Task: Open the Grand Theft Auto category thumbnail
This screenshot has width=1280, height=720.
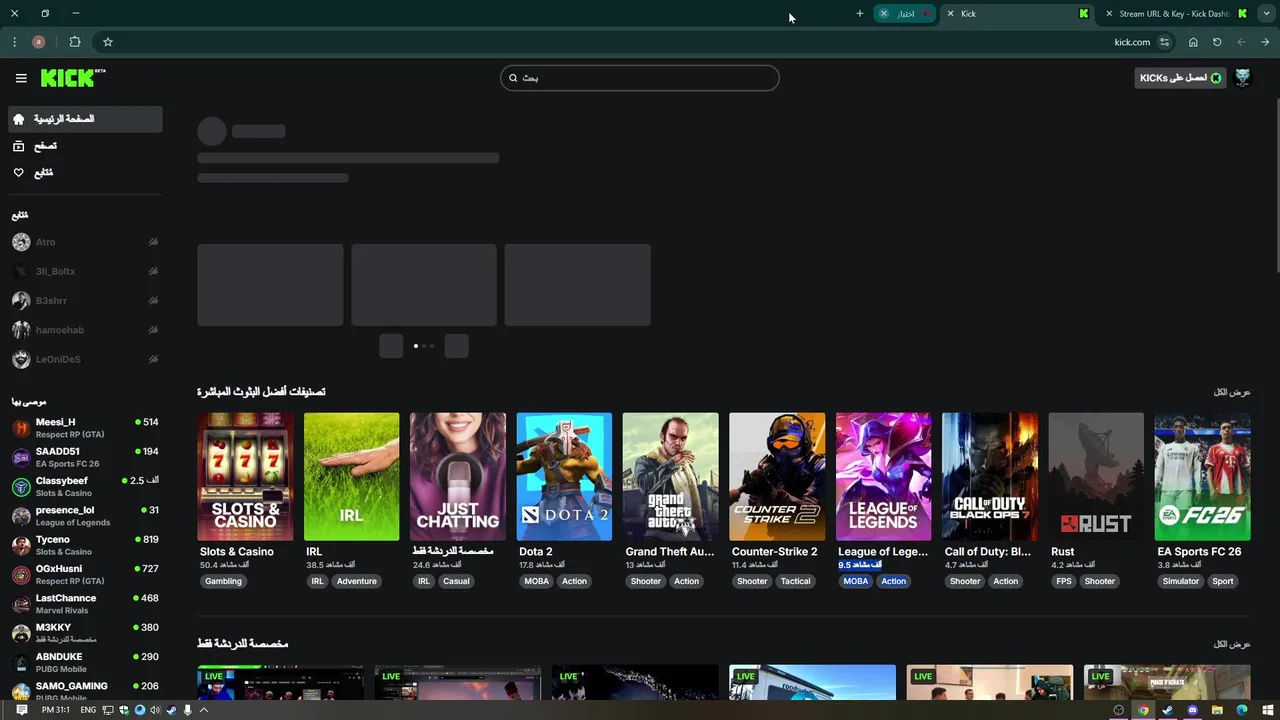Action: point(670,477)
